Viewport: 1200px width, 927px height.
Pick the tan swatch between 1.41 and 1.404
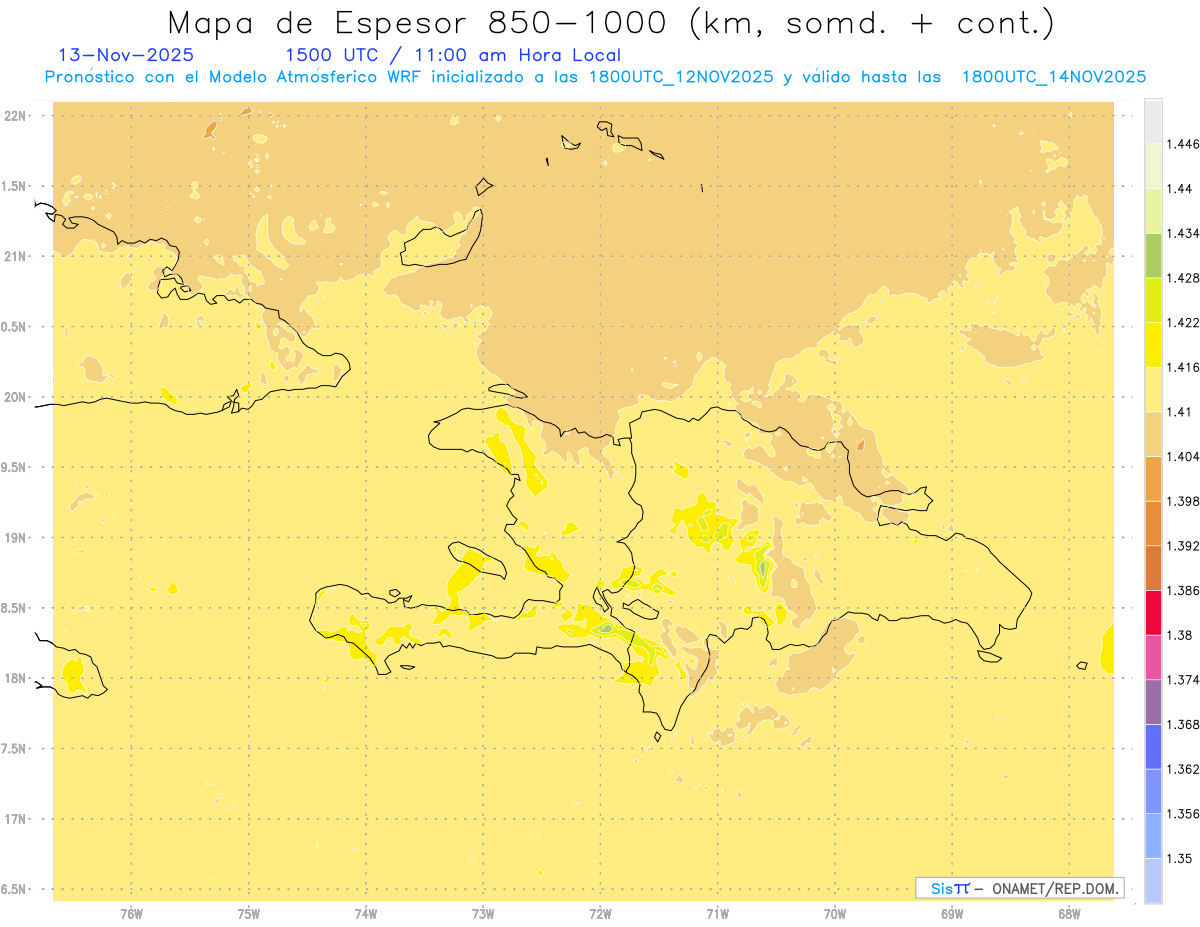pyautogui.click(x=1153, y=433)
